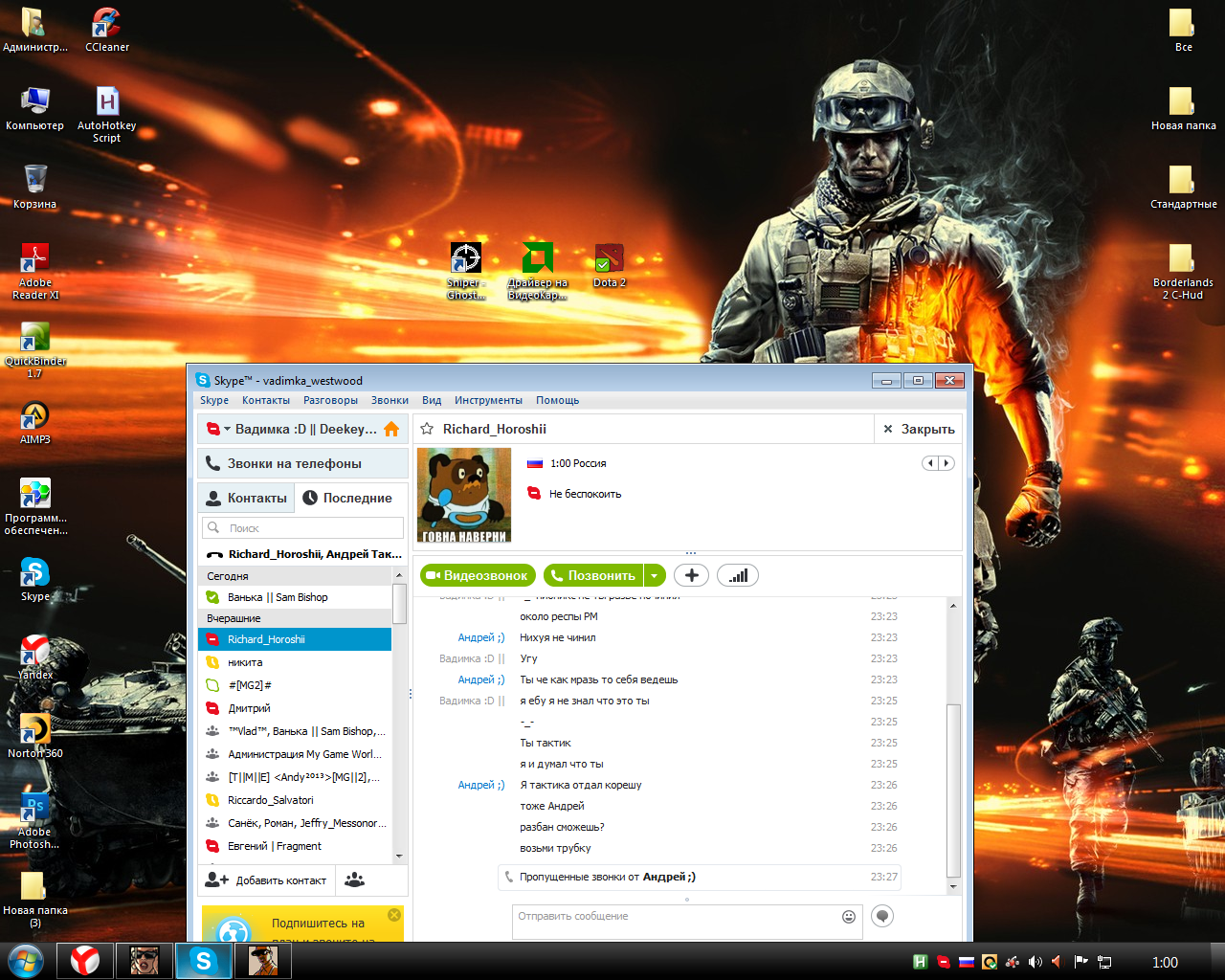
Task: Click the Windows Start orb
Action: [26, 961]
